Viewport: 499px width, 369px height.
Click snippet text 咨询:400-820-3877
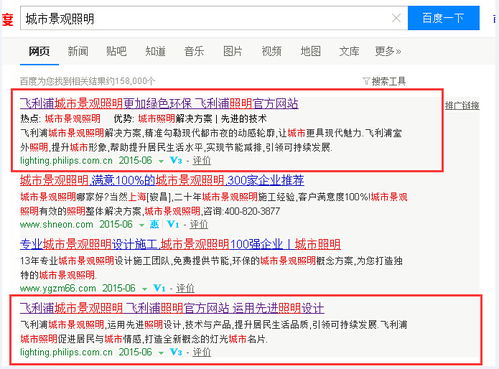pos(241,211)
